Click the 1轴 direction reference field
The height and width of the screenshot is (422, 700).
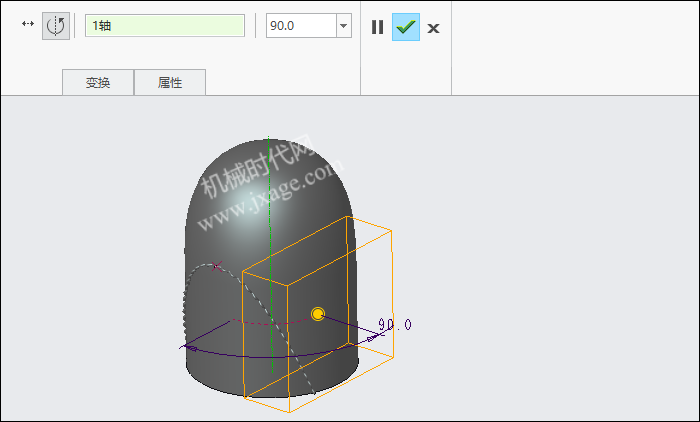click(x=165, y=25)
